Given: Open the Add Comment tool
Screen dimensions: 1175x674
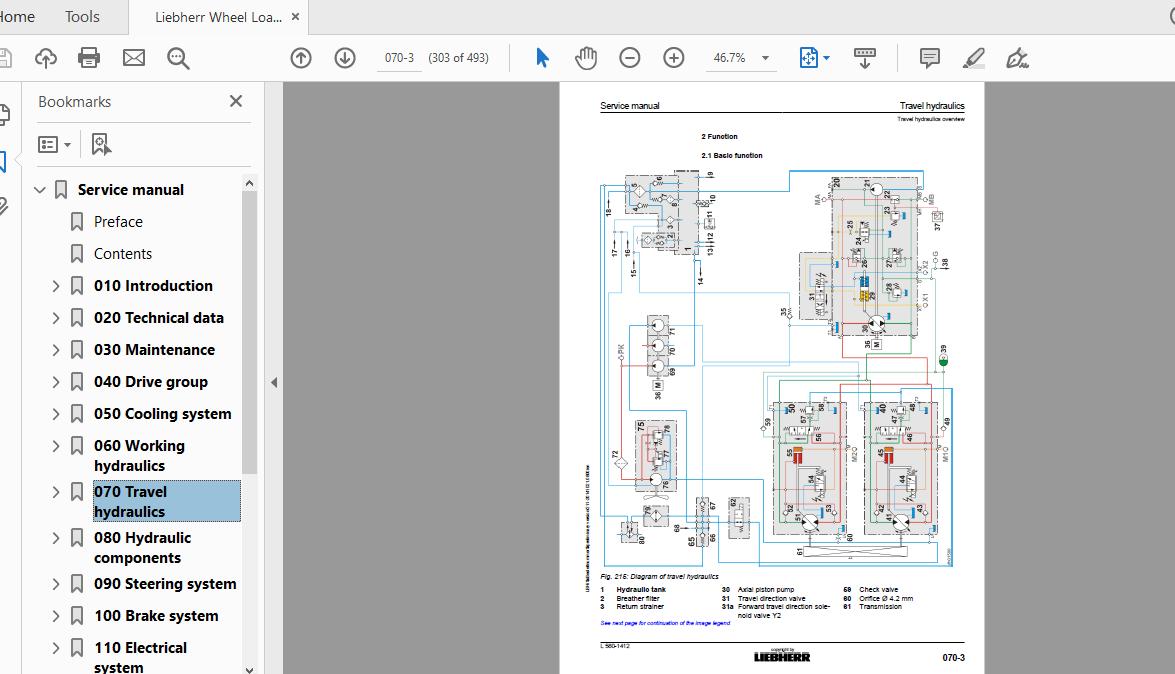Looking at the screenshot, I should pyautogui.click(x=929, y=57).
